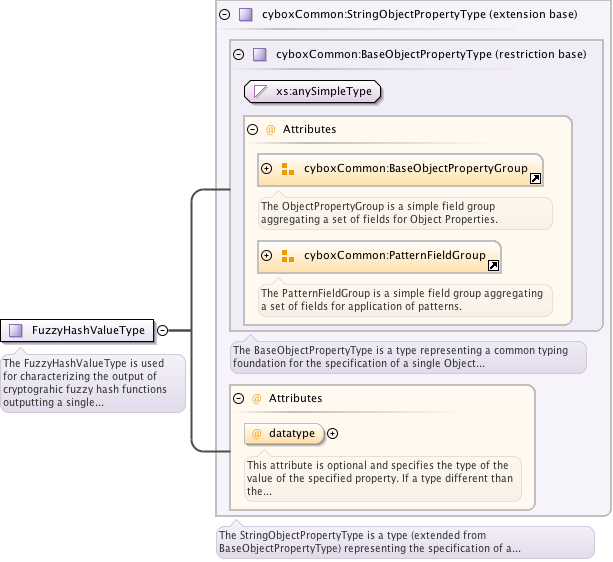Click the StringObjectPropertyType complex type icon
The width and height of the screenshot is (613, 562).
point(245,14)
